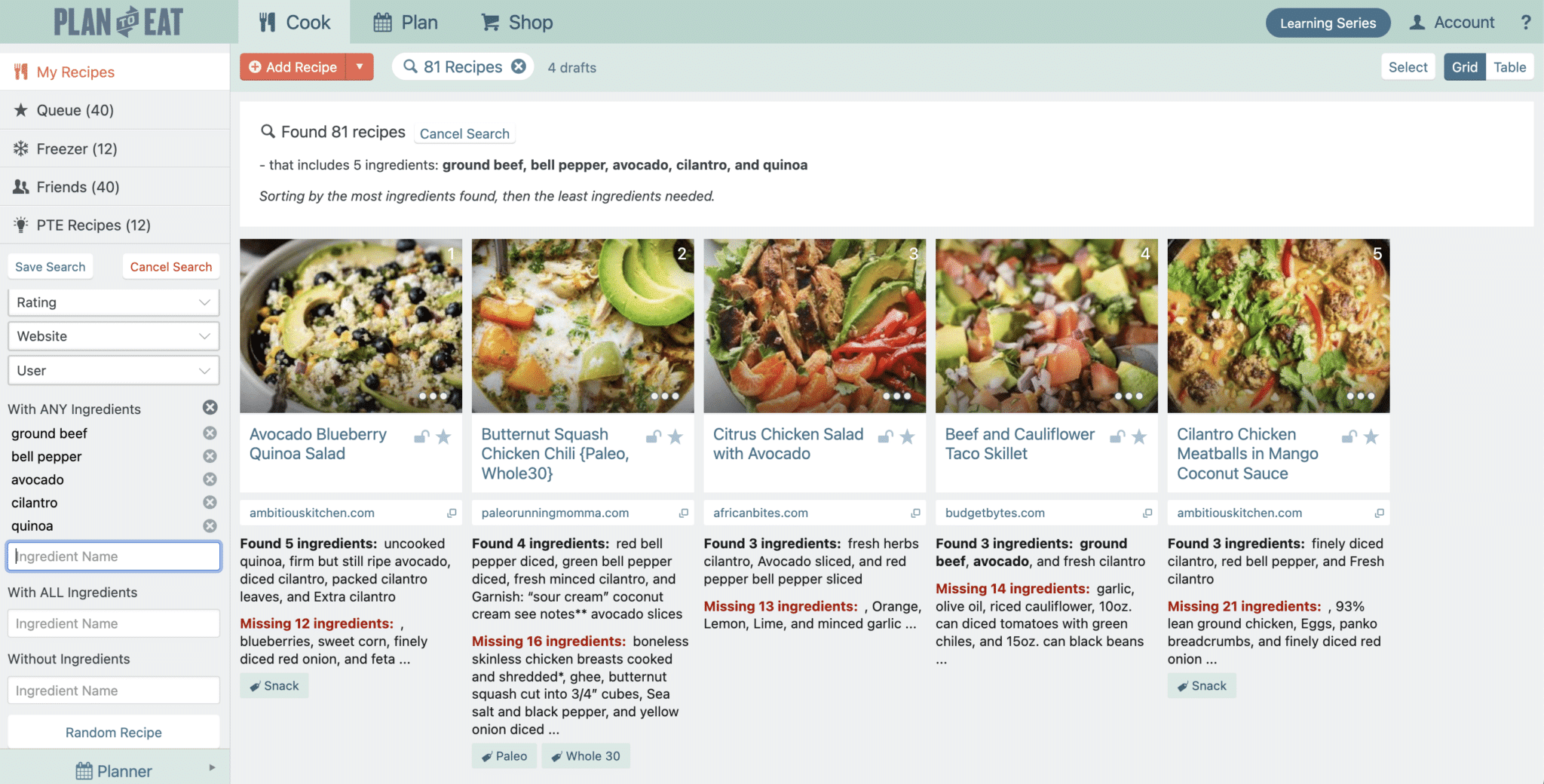
Task: Clear all With ANY Ingredients filters
Action: (210, 408)
